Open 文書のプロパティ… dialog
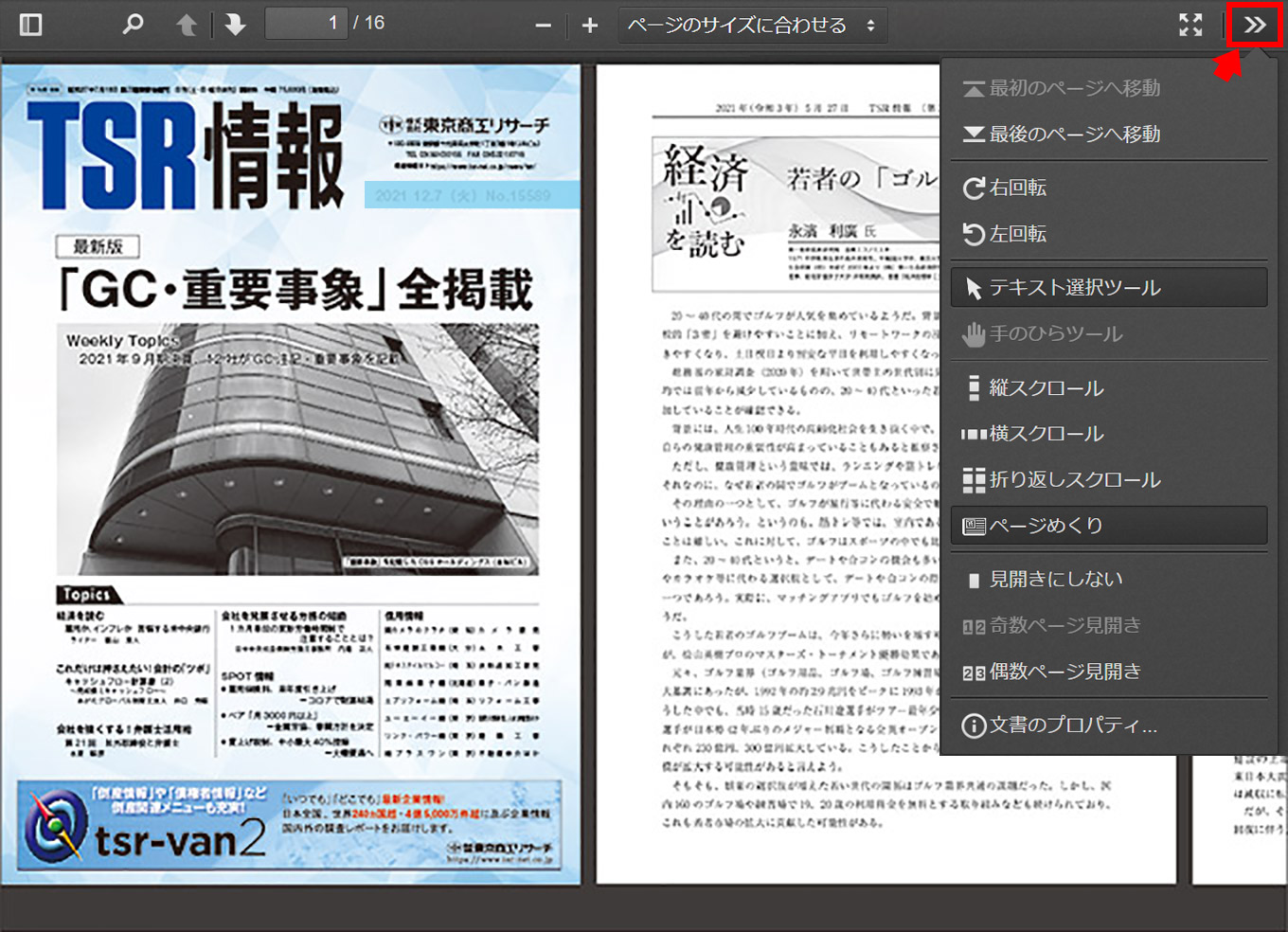This screenshot has height=932, width=1288. click(x=1109, y=726)
